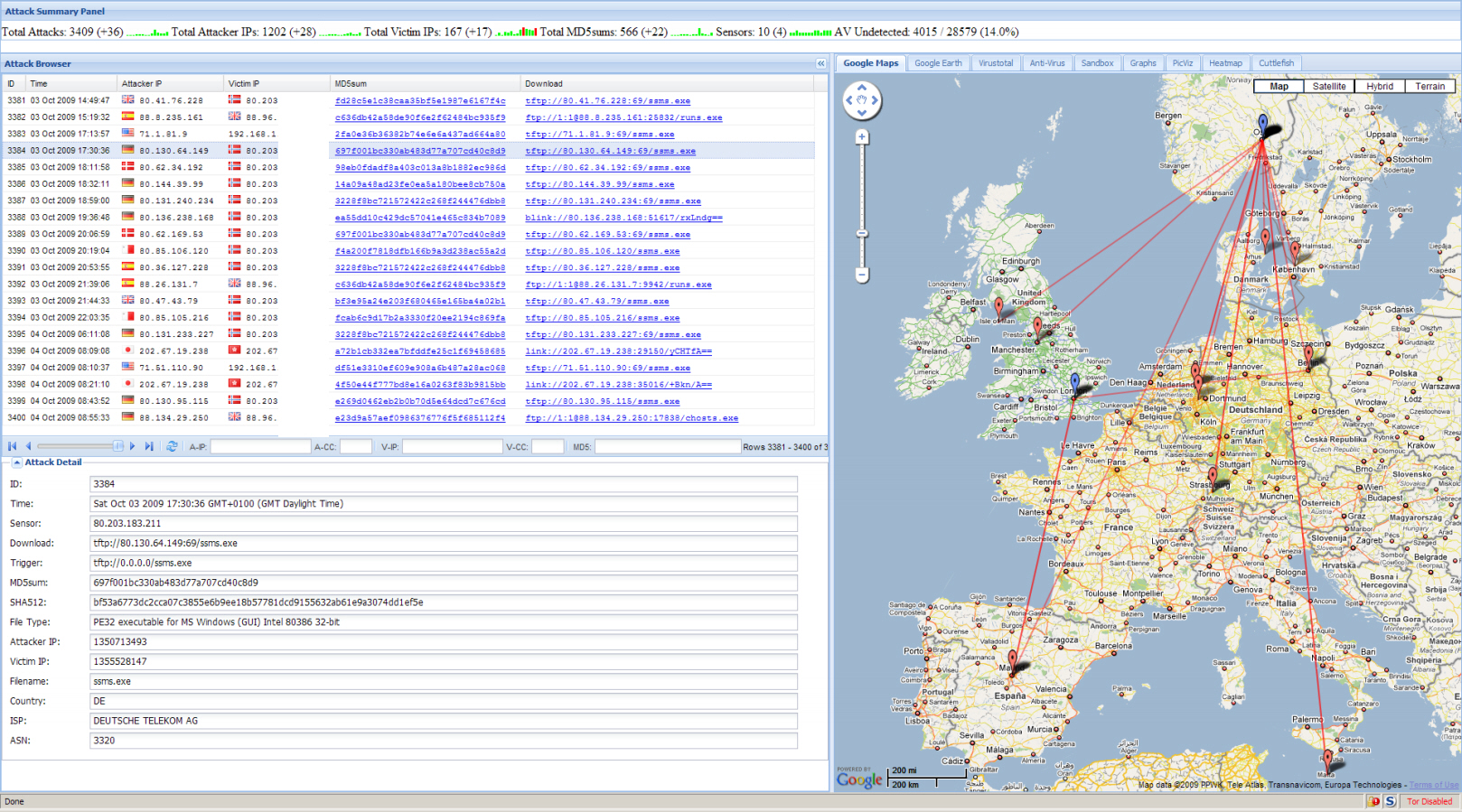Switch map to Satellite view
Viewport: 1462px width, 812px height.
(1329, 87)
